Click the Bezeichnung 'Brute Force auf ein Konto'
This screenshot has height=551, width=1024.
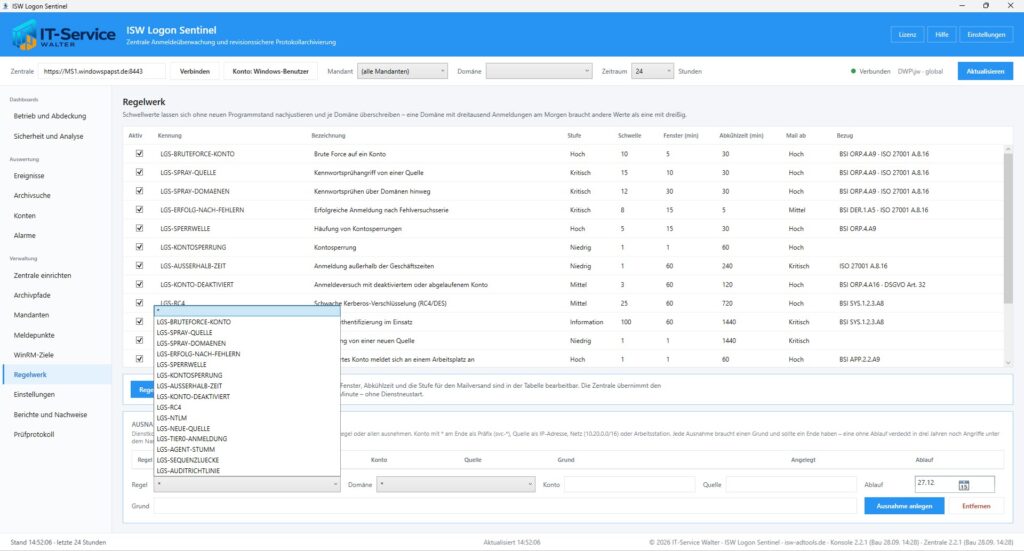(x=349, y=154)
